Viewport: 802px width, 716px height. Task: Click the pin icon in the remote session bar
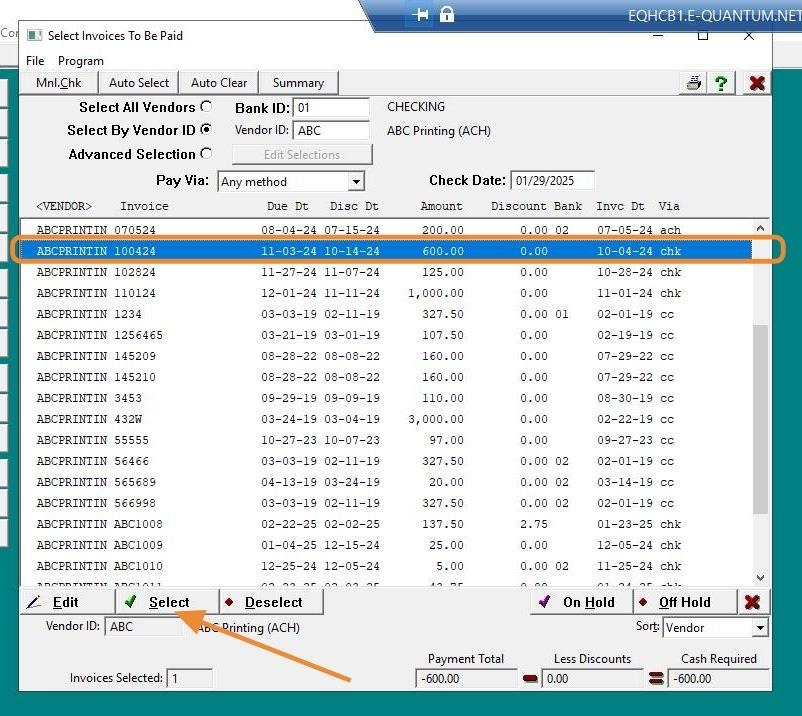(420, 15)
